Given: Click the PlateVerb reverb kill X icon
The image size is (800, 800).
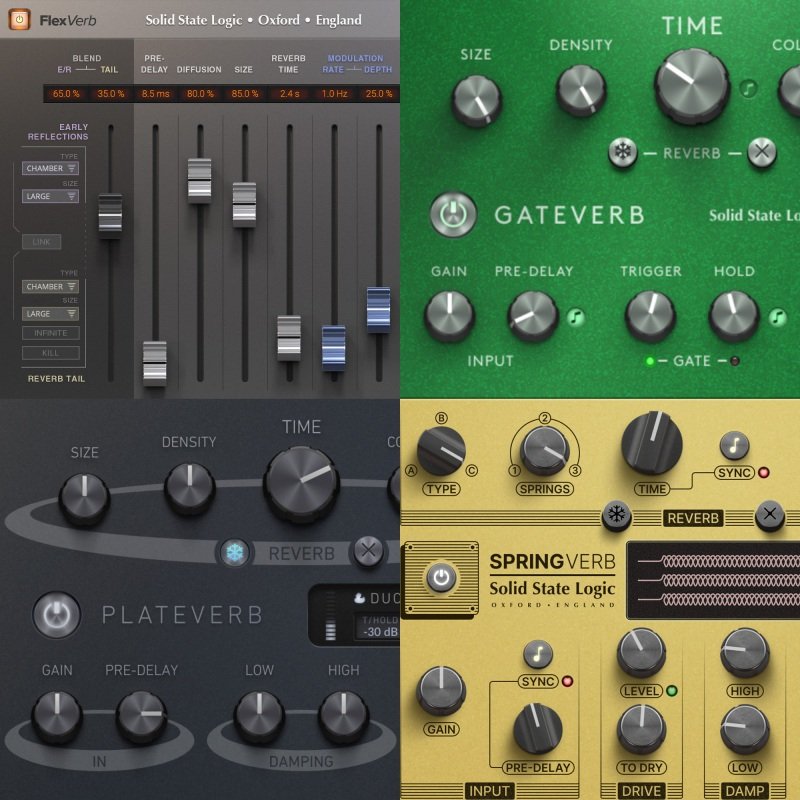Looking at the screenshot, I should tap(368, 551).
